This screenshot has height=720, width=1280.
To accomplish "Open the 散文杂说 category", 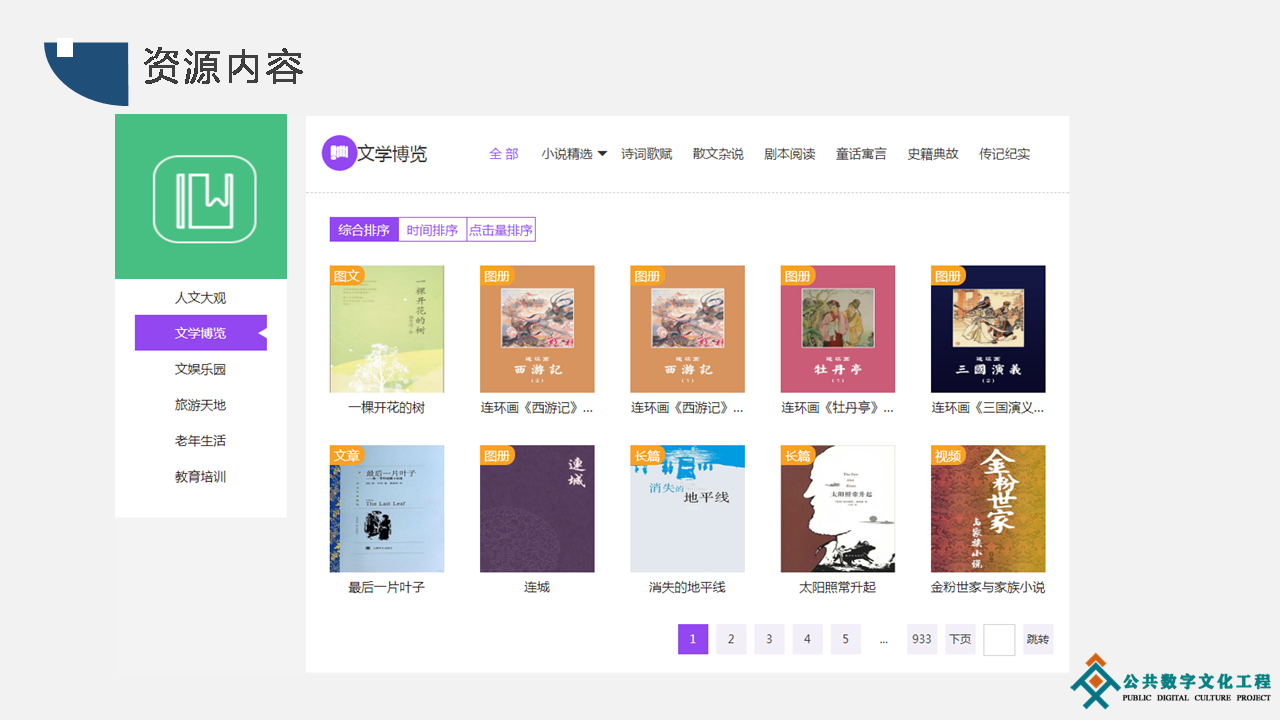I will pyautogui.click(x=718, y=154).
